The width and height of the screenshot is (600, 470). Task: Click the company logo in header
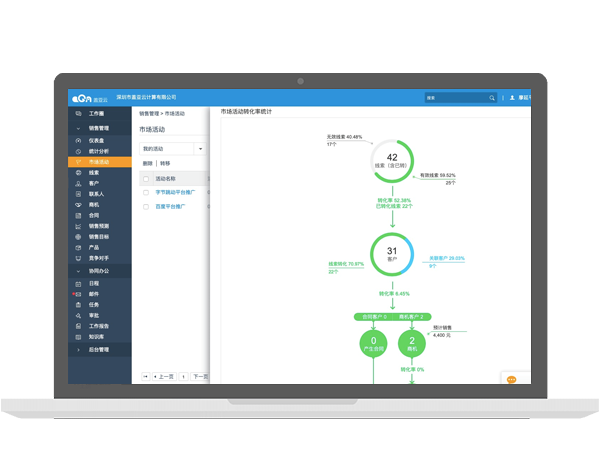[90, 98]
